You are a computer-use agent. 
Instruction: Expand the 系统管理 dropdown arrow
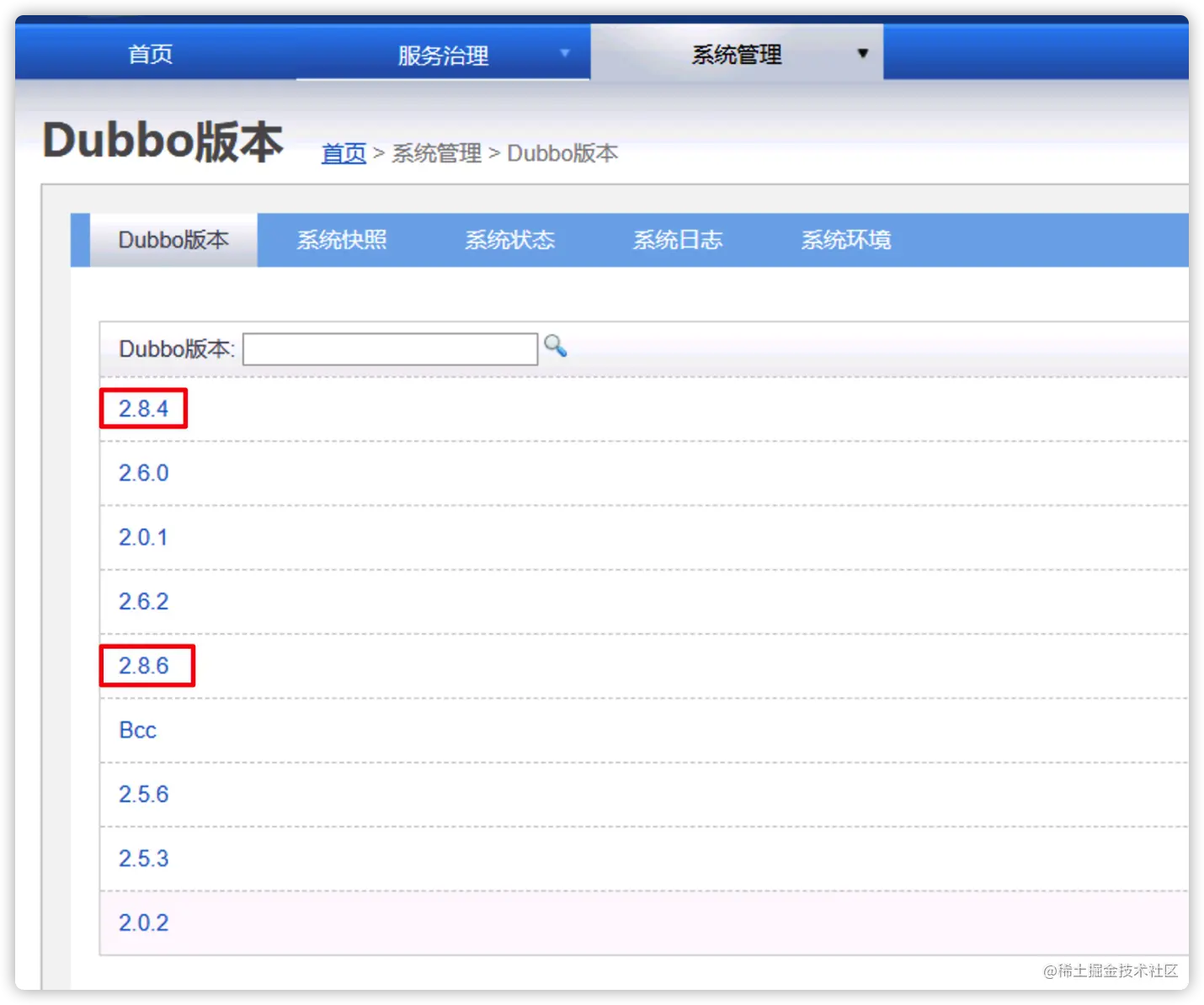[x=862, y=53]
